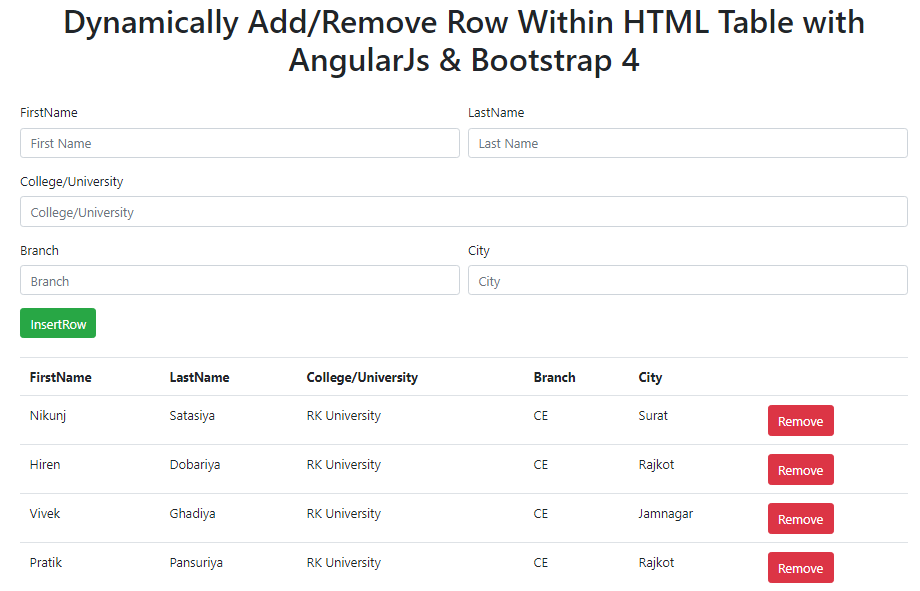Select the City column header
The width and height of the screenshot is (920, 591).
(x=650, y=377)
